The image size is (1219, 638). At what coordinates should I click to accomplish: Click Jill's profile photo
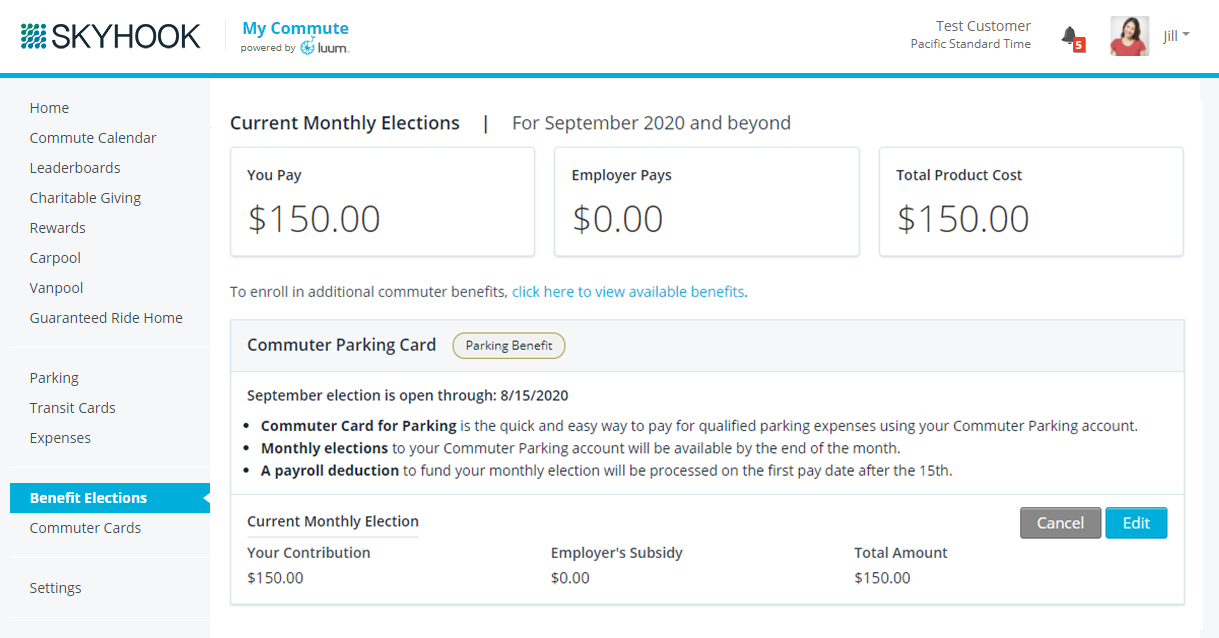click(1129, 36)
